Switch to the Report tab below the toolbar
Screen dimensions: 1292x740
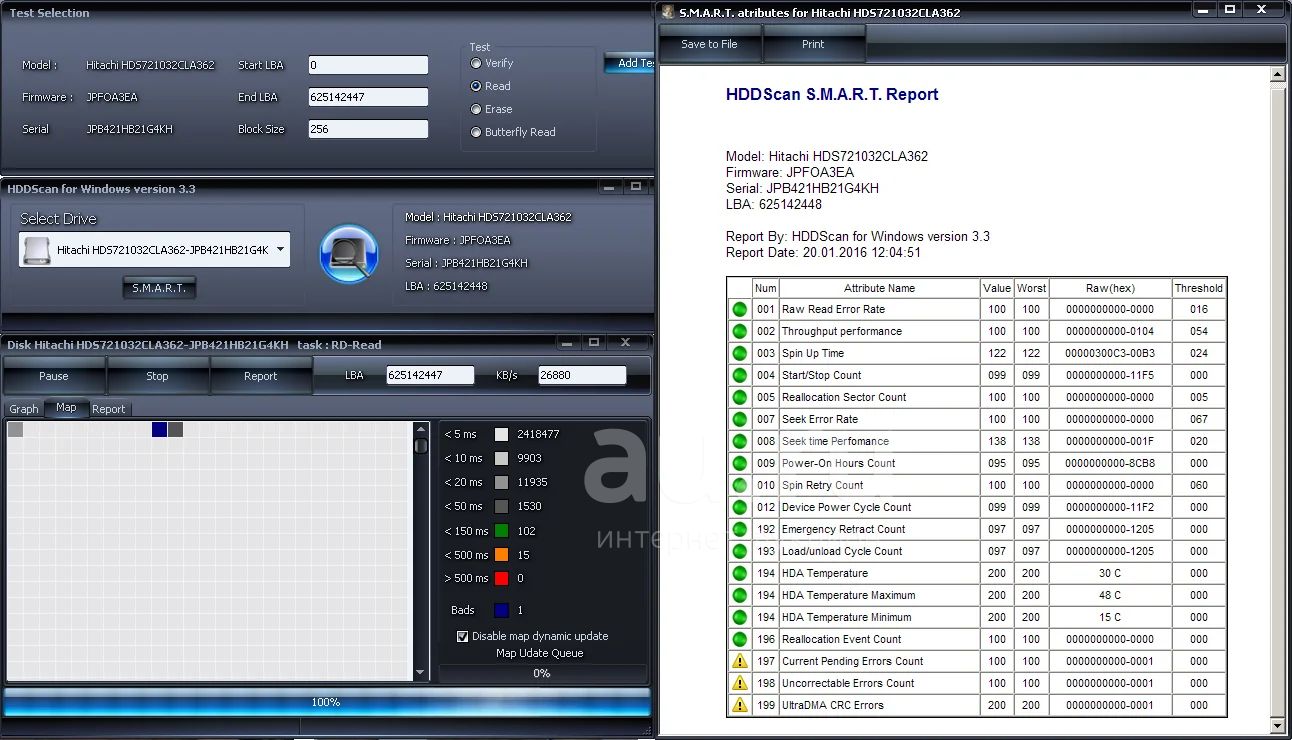click(109, 409)
